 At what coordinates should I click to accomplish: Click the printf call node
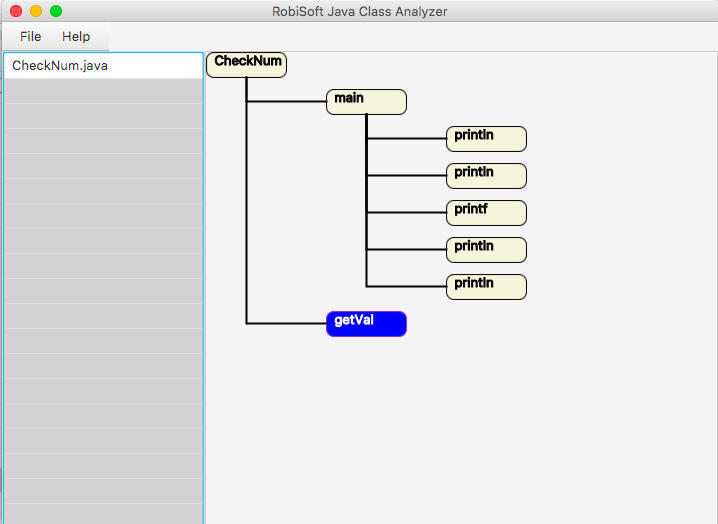[x=486, y=213]
